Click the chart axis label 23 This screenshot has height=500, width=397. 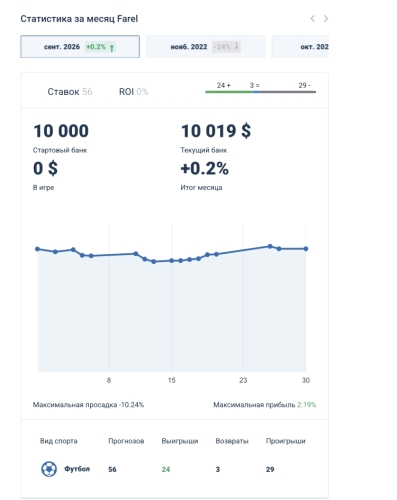(243, 380)
